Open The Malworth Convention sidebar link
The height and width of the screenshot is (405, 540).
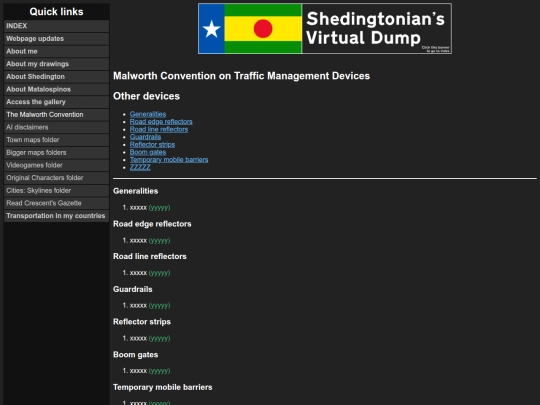click(56, 115)
